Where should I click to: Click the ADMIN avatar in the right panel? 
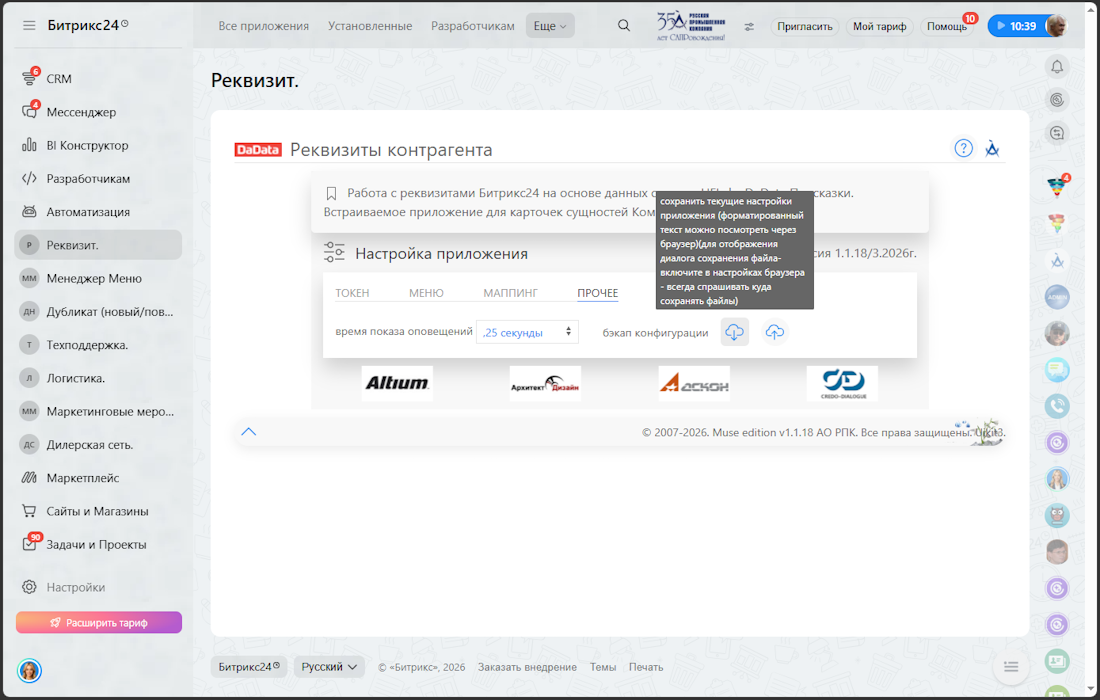1057,297
